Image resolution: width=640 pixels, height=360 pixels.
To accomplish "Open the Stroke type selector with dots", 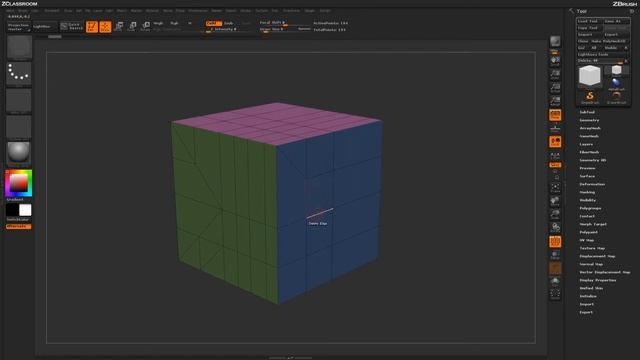I will pyautogui.click(x=19, y=74).
